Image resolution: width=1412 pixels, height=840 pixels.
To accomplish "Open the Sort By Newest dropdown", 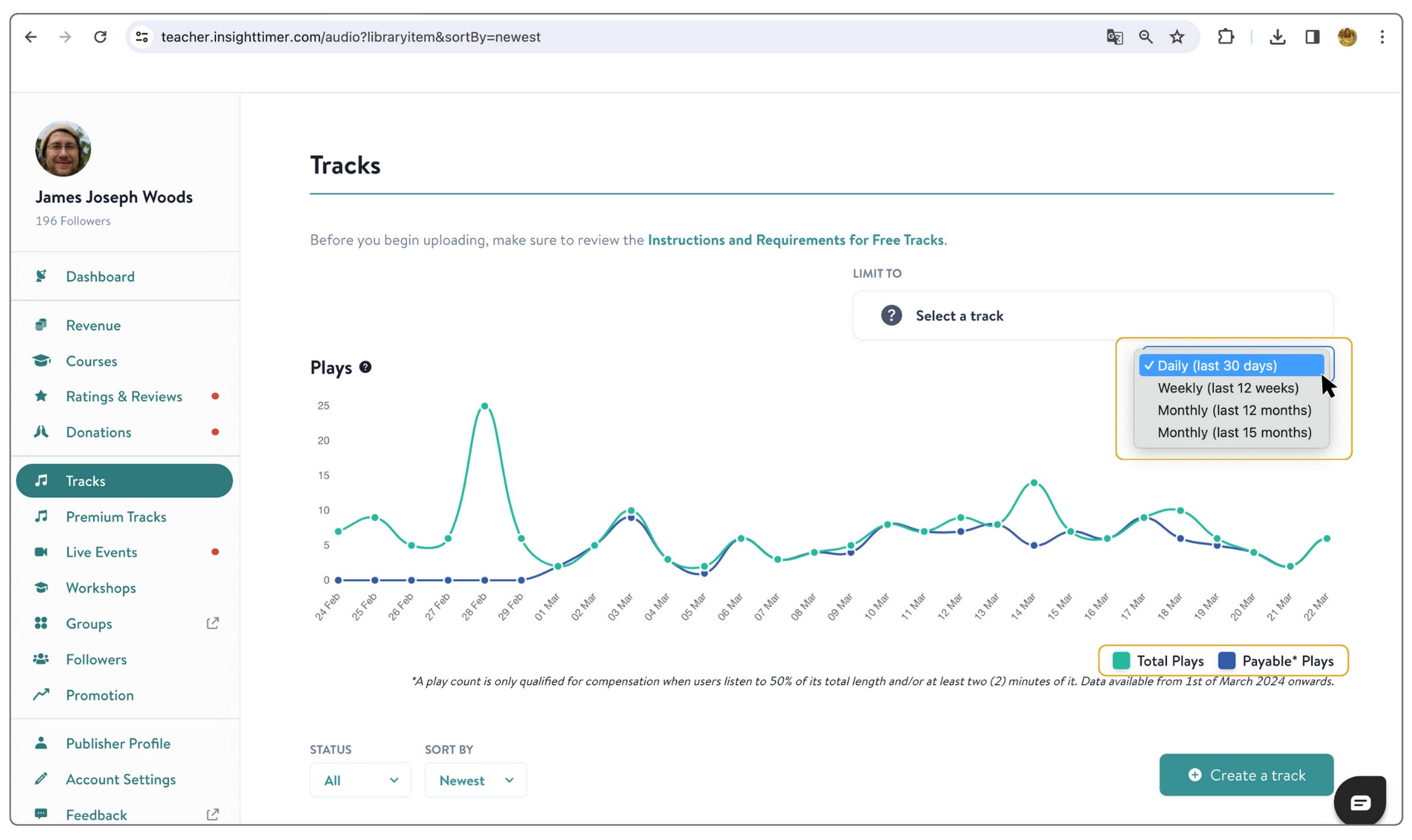I will tap(475, 780).
